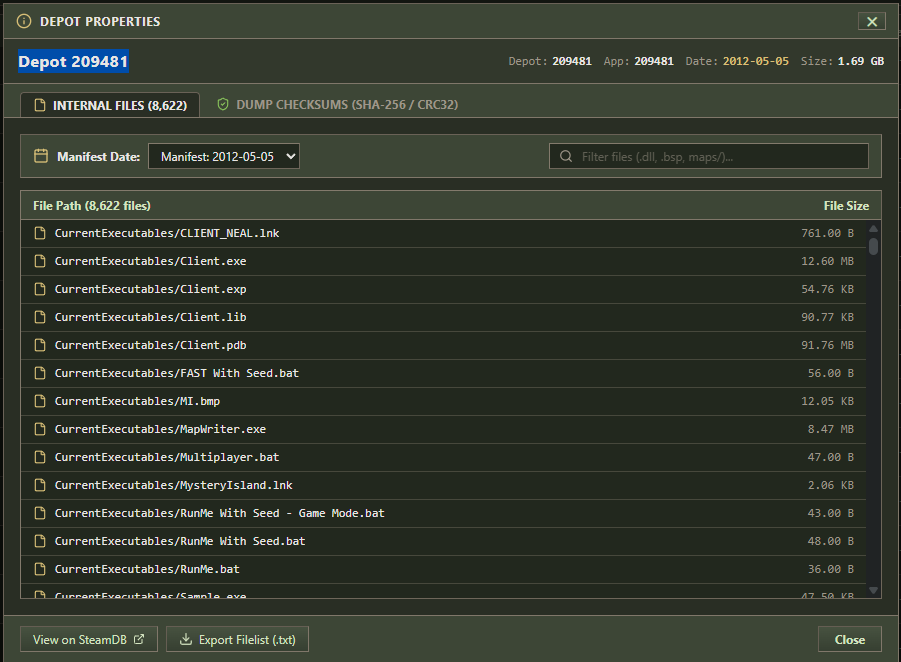Screen dimensions: 901x662
Task: Click the info icon beside Depot Properties title
Action: coord(24,21)
